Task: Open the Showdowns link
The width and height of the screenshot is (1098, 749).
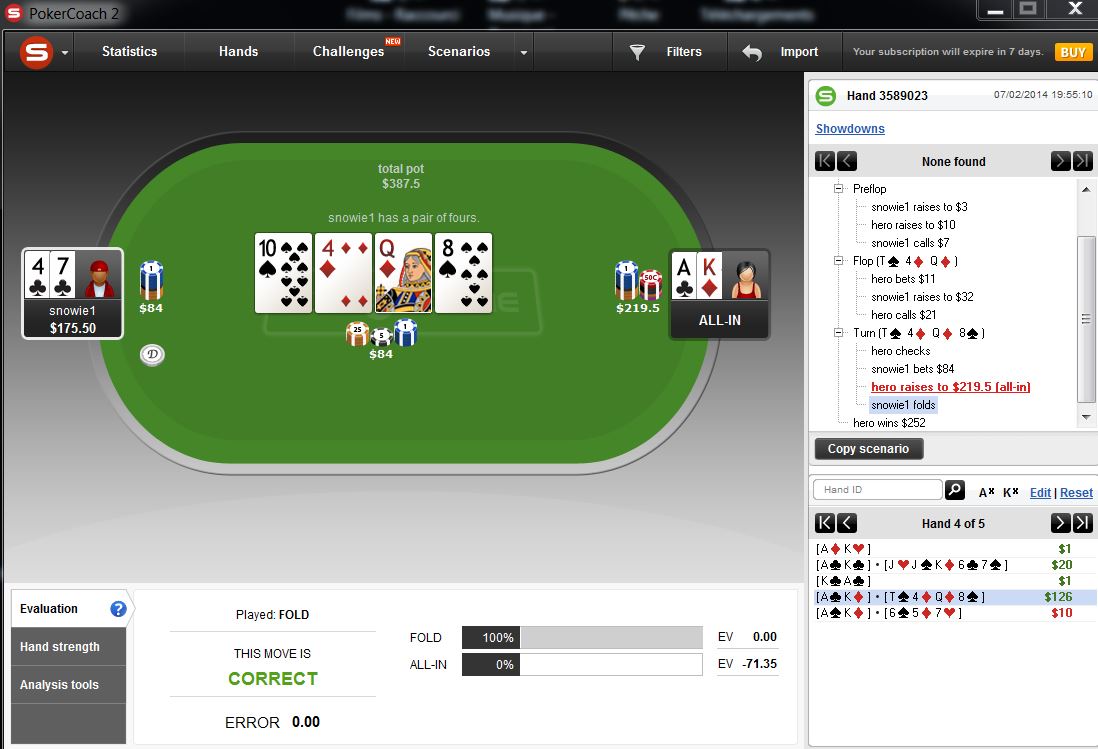Action: pyautogui.click(x=850, y=129)
